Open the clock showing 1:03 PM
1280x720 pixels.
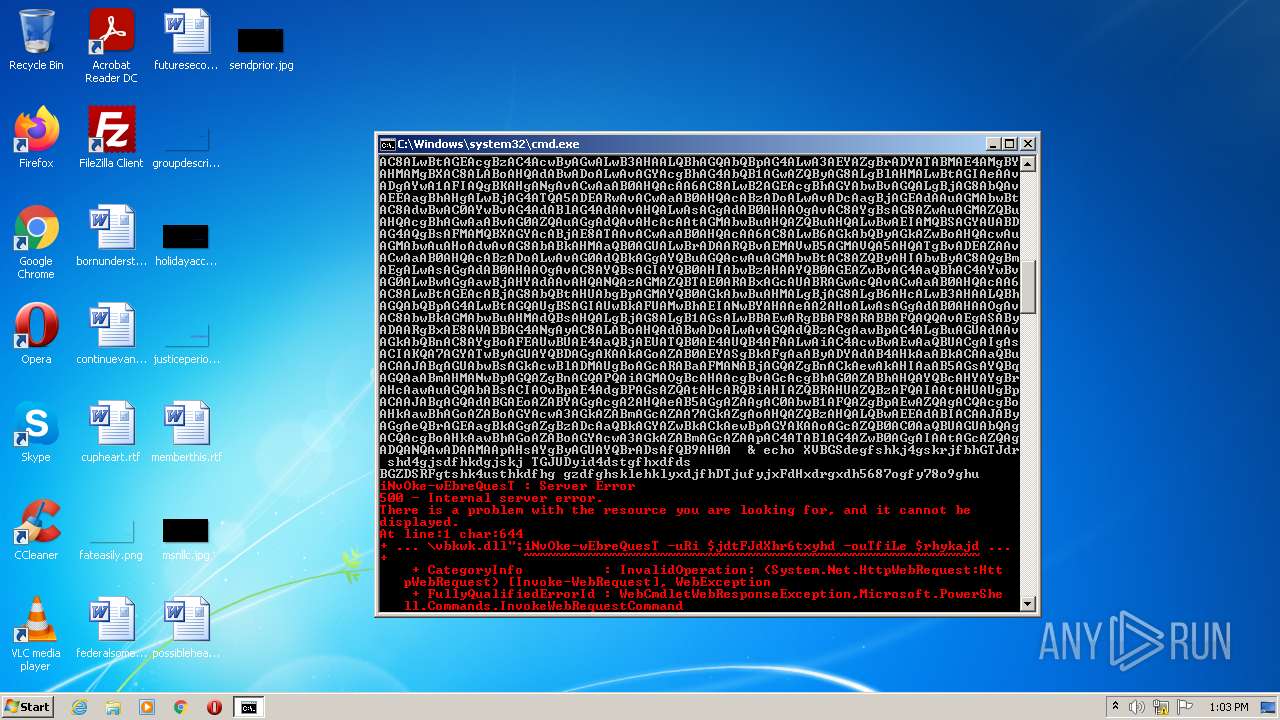click(1229, 707)
